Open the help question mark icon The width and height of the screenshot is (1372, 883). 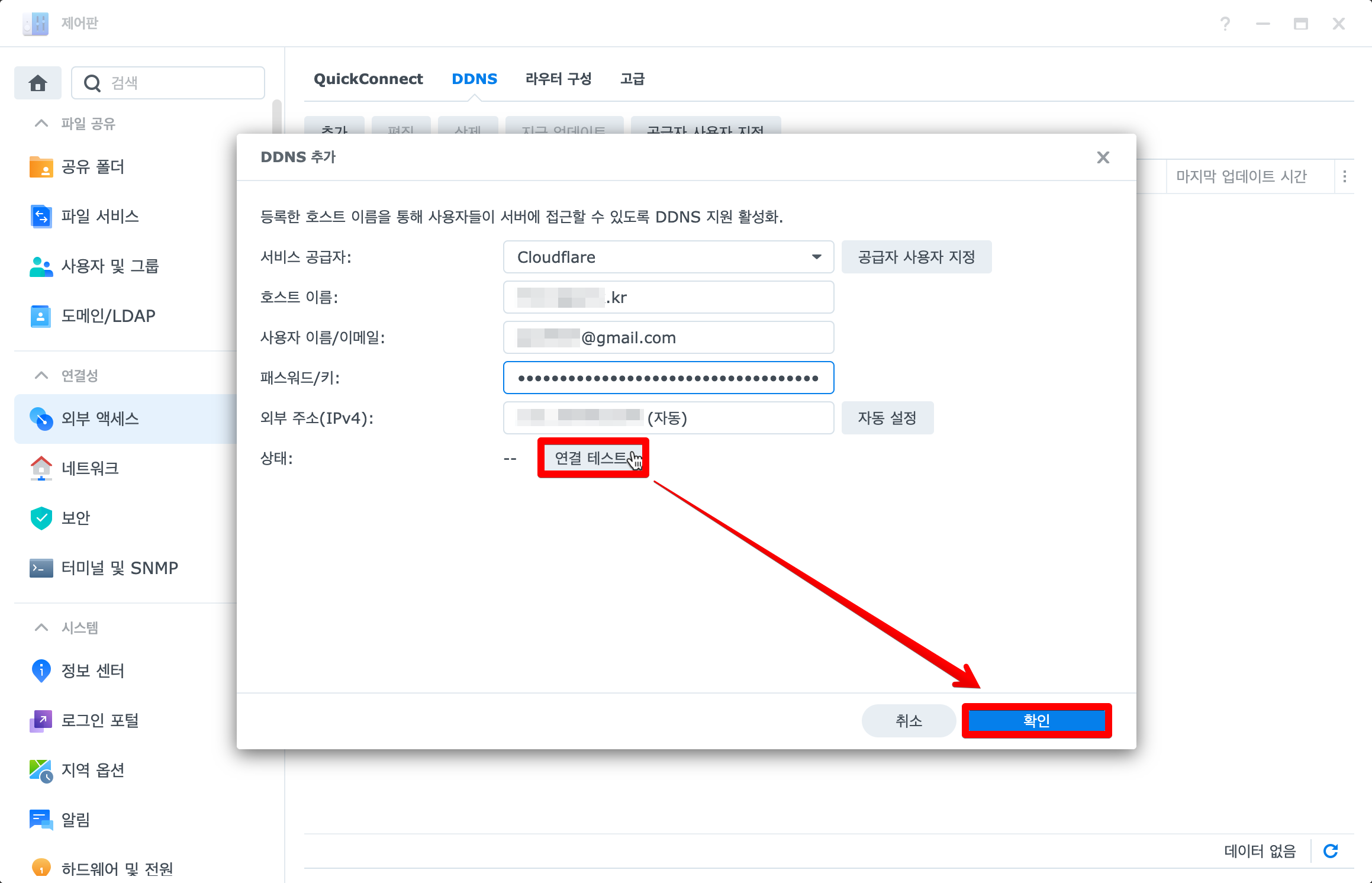[x=1225, y=24]
